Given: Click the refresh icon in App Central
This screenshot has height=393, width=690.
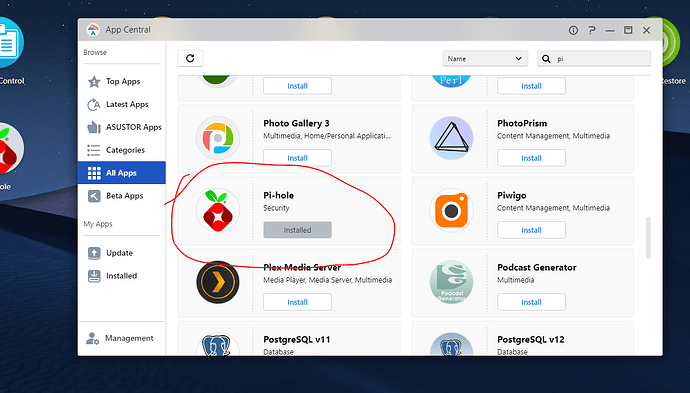Looking at the screenshot, I should (x=190, y=58).
